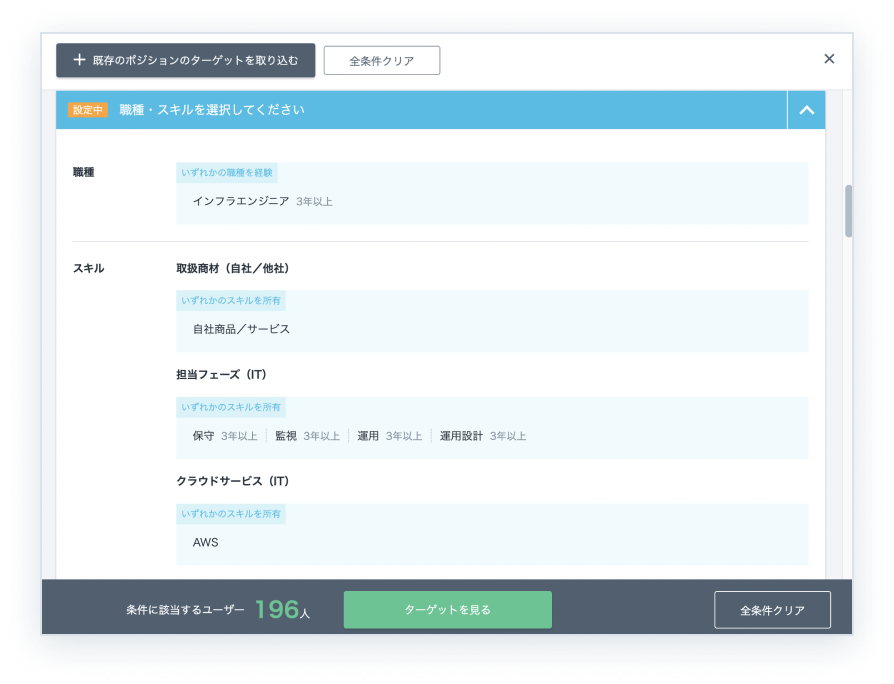Viewport: 894px width, 684px height.
Task: Click the いずれかの職種を経験 condition tag
Action: pos(227,173)
